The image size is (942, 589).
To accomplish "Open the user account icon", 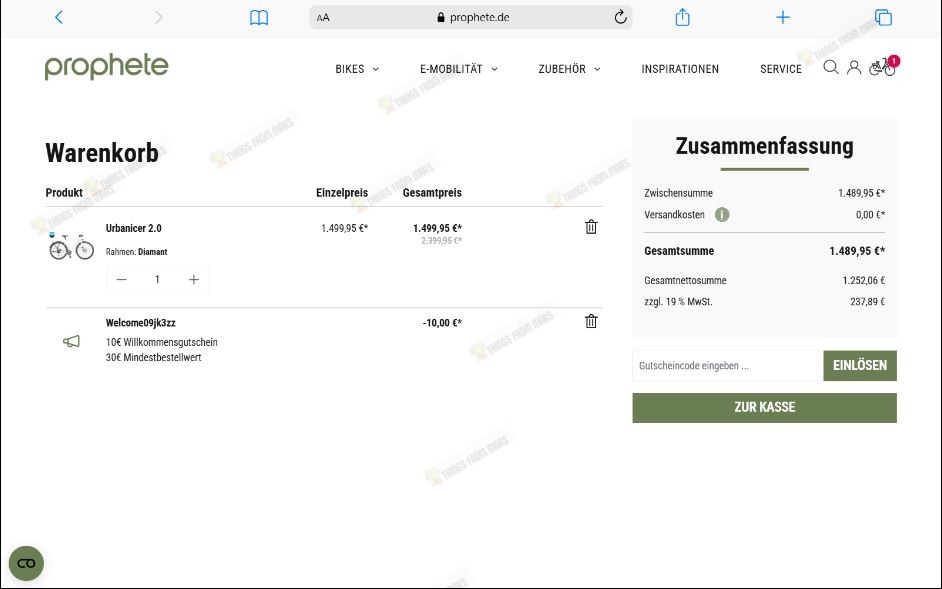I will point(854,68).
